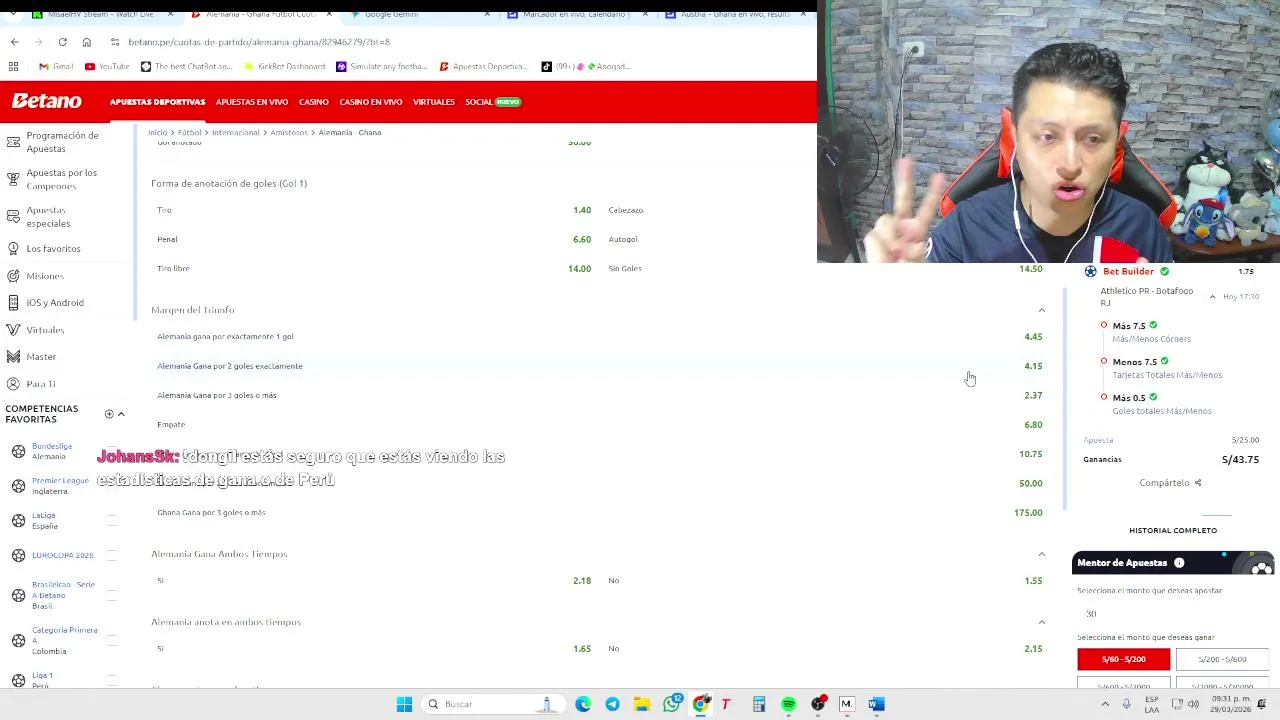This screenshot has height=720, width=1280.
Task: Collapse the Competencias Favoritas section
Action: [121, 414]
